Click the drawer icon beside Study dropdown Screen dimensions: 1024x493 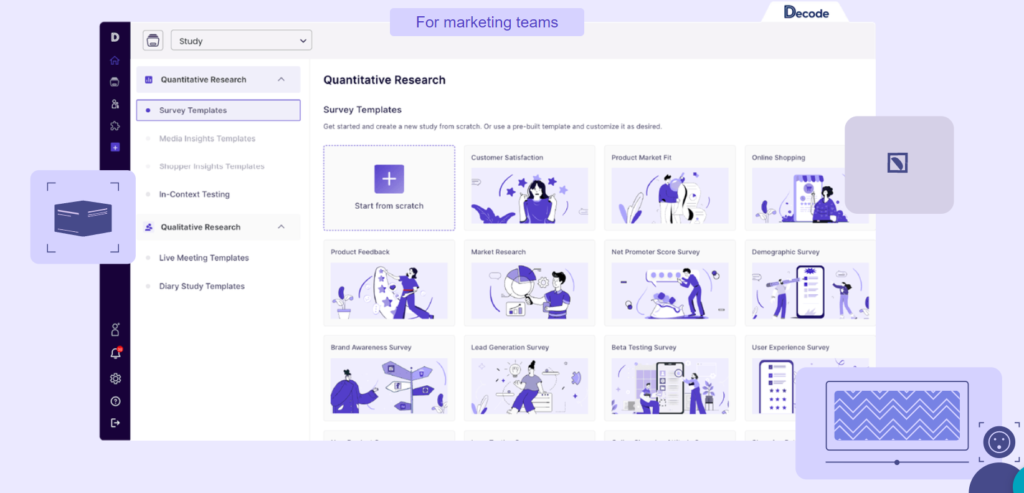pyautogui.click(x=153, y=40)
